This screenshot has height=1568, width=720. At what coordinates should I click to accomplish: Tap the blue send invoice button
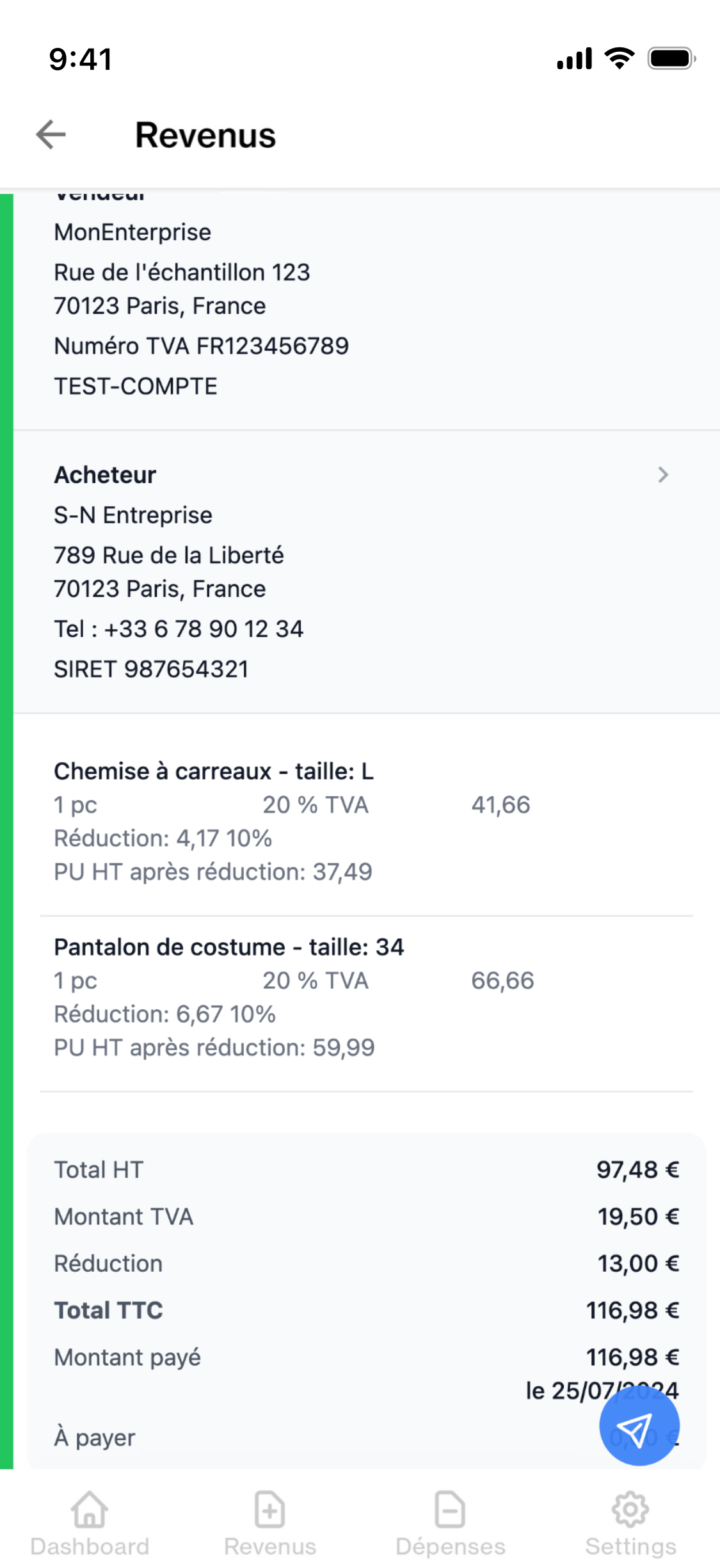point(639,1426)
